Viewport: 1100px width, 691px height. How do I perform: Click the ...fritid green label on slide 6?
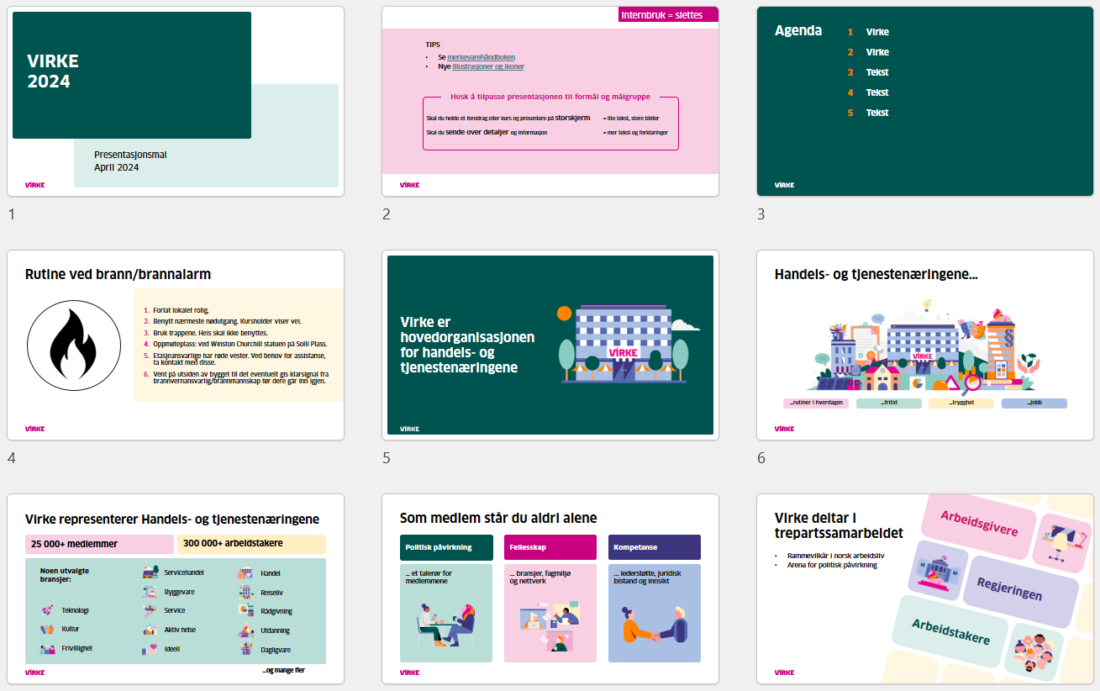889,403
